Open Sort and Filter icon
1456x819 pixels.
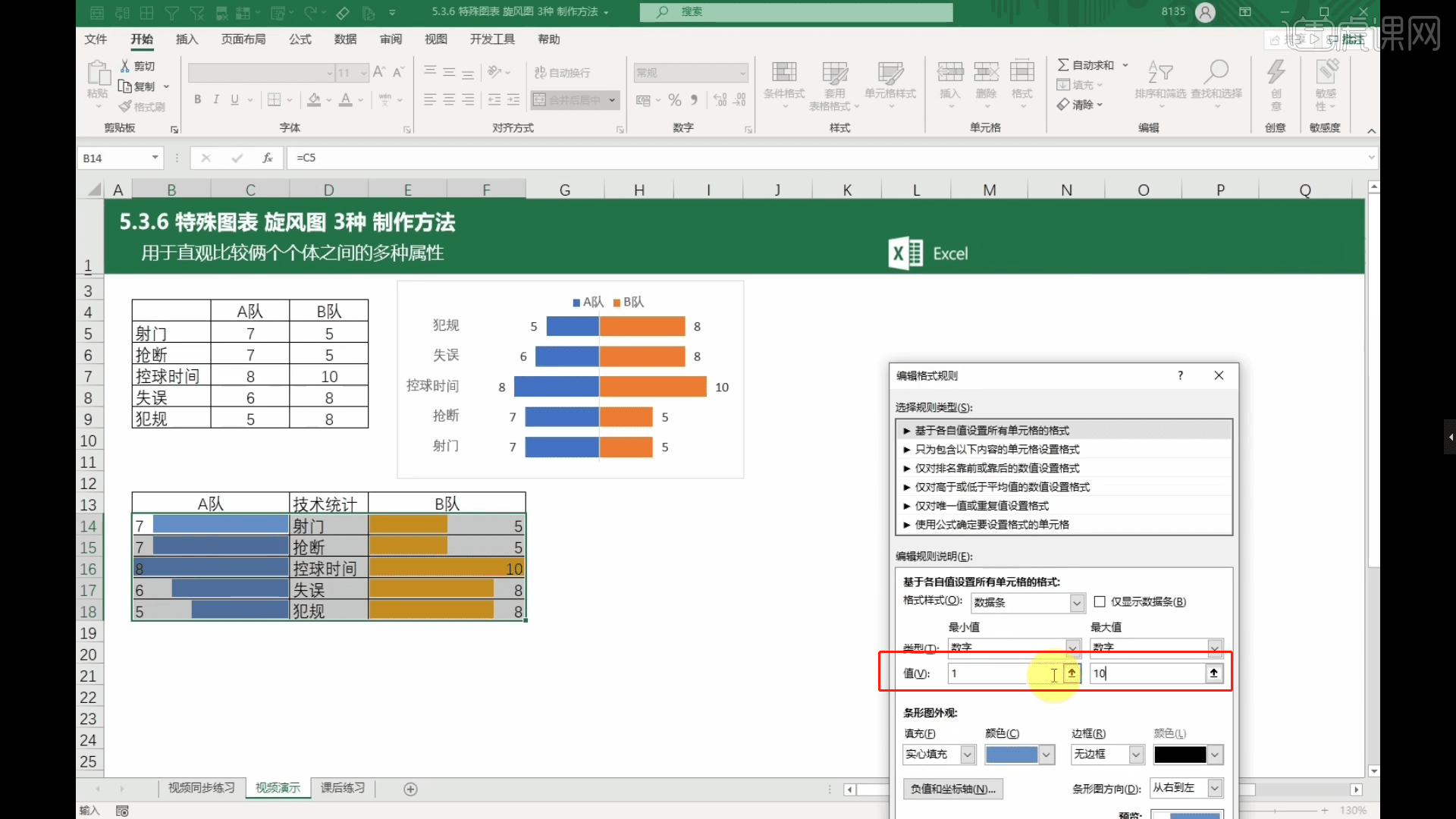click(x=1160, y=72)
